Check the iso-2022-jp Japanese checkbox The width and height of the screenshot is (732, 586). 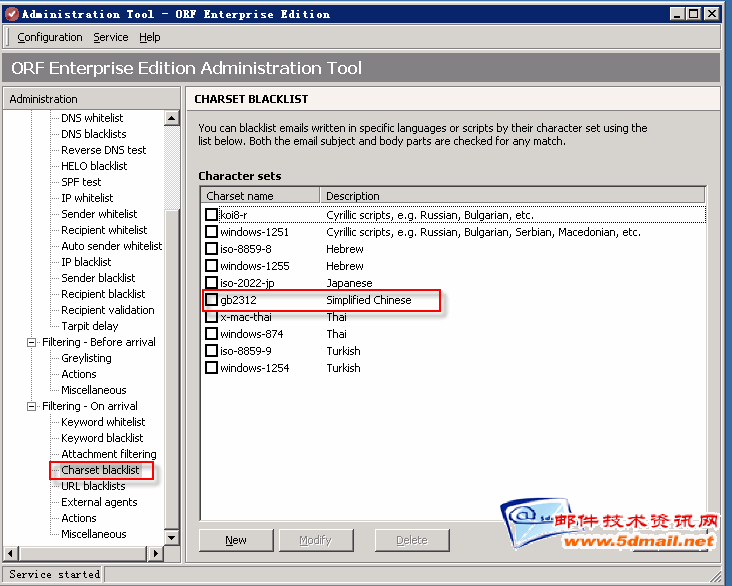tap(211, 283)
